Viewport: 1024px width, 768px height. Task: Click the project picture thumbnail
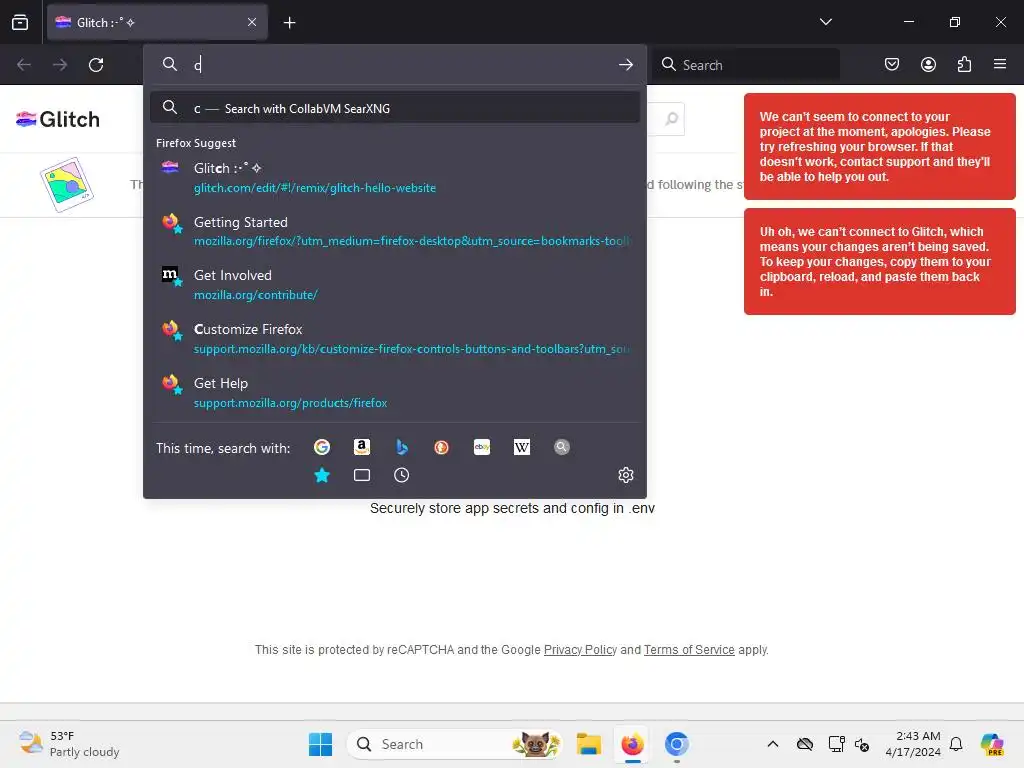coord(67,184)
